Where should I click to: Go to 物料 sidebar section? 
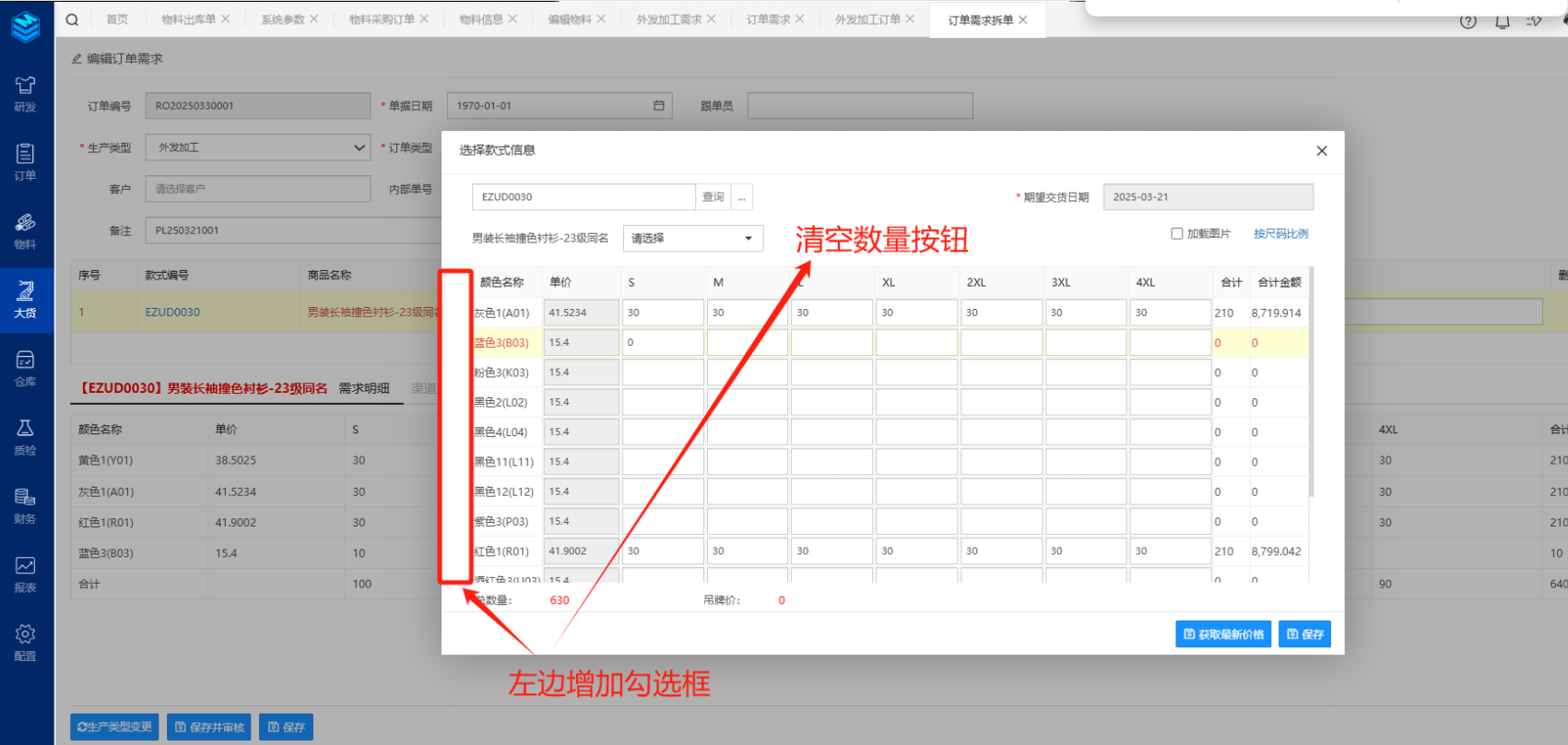tap(26, 231)
